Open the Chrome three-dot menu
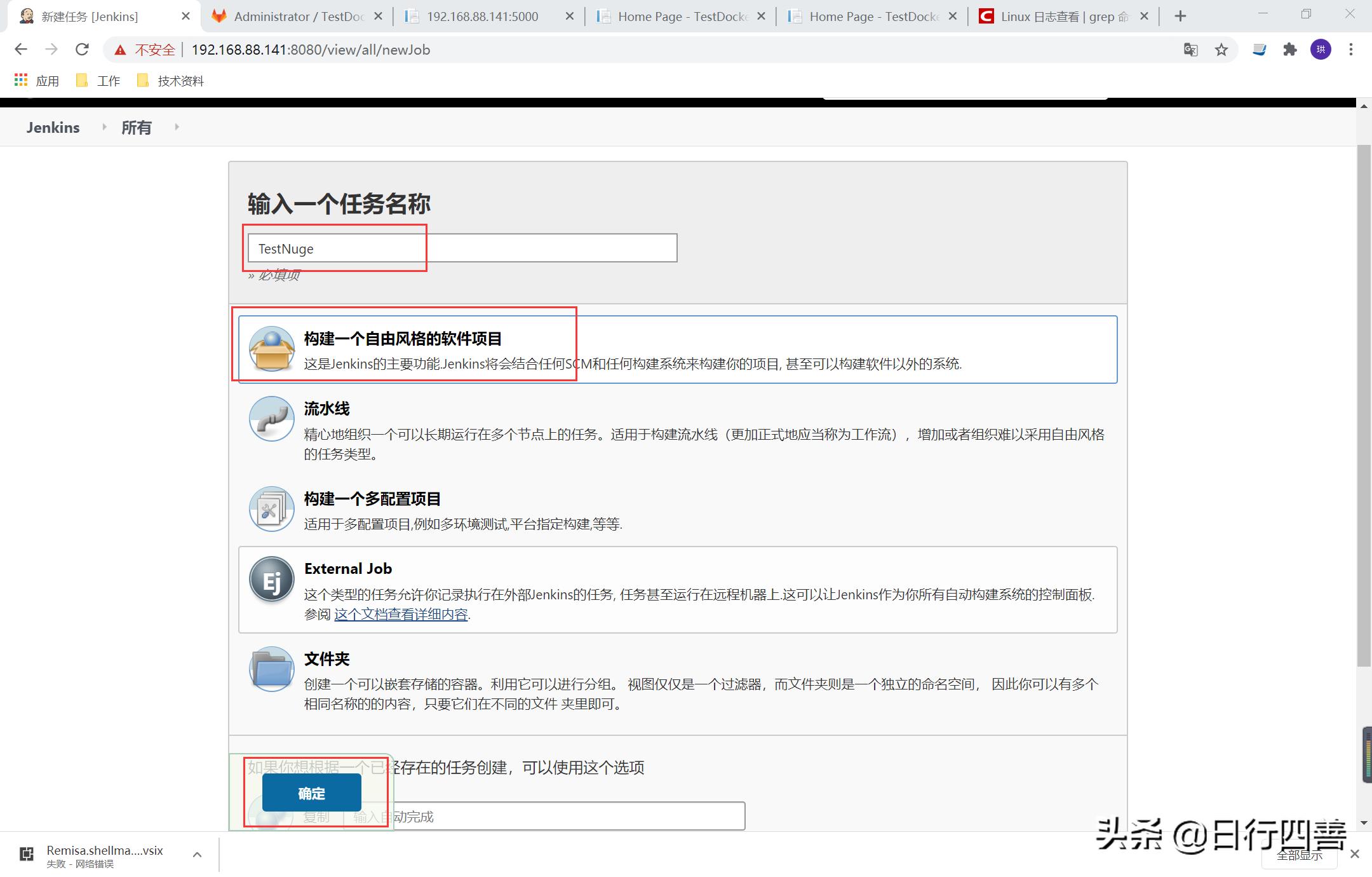Image resolution: width=1372 pixels, height=877 pixels. 1351,50
